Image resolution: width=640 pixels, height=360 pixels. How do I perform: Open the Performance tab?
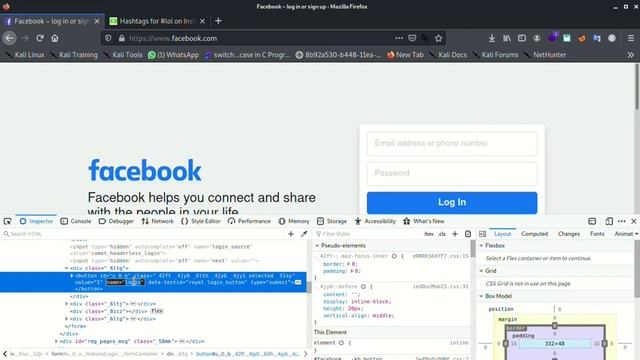pos(249,221)
